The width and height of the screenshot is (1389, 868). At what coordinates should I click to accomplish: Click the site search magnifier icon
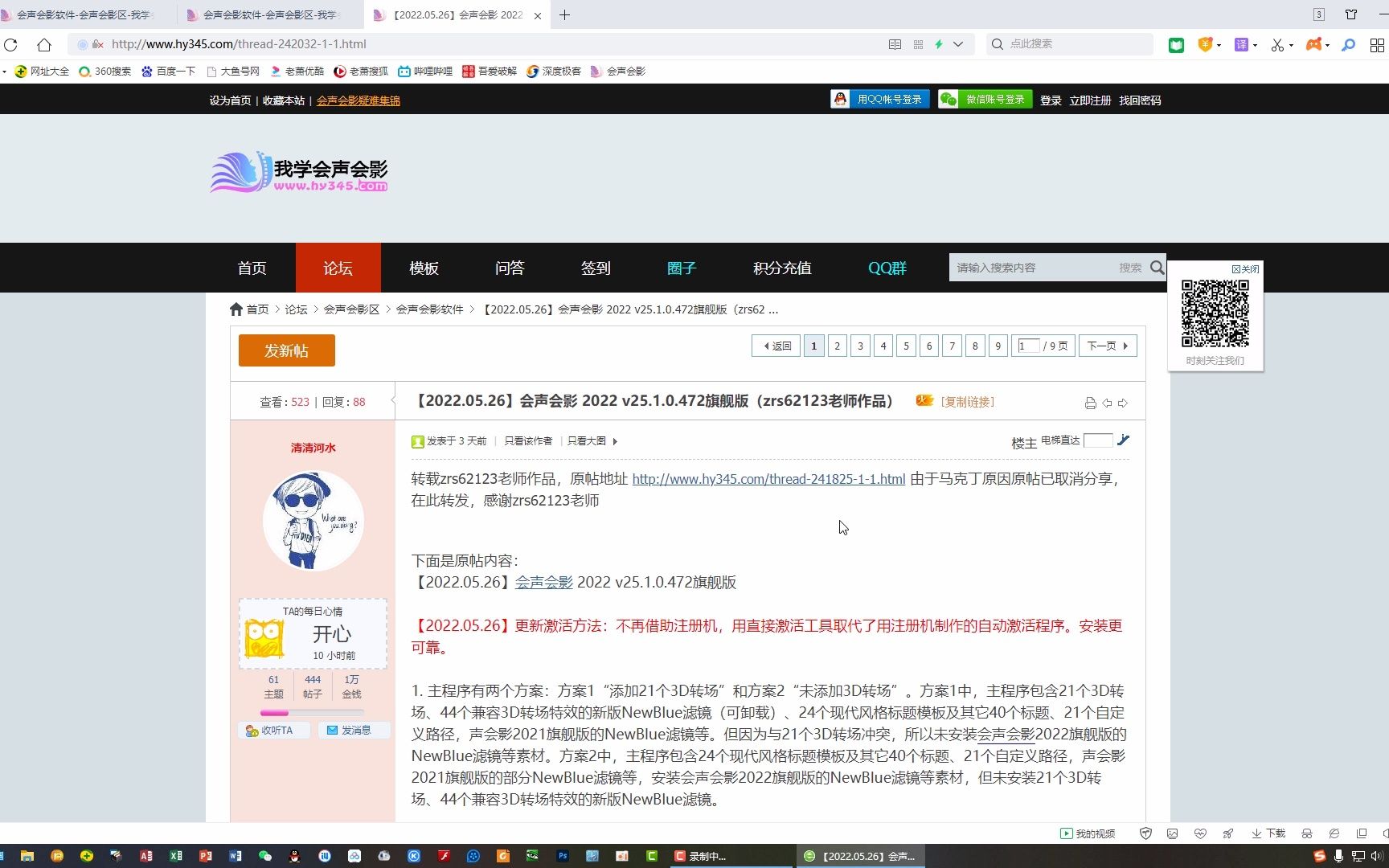[x=1157, y=268]
